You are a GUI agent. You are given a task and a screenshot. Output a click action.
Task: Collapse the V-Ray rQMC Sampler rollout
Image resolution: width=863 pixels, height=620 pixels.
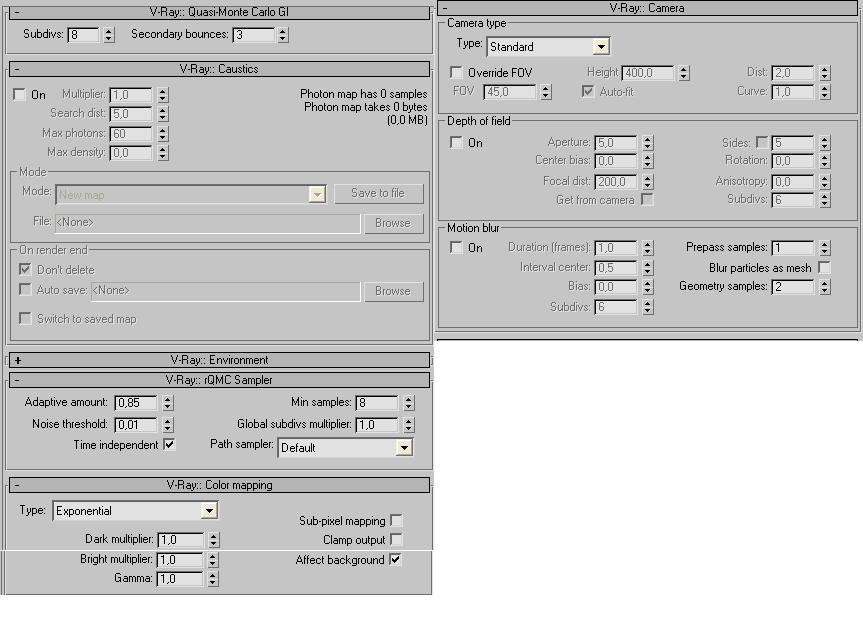tap(219, 380)
